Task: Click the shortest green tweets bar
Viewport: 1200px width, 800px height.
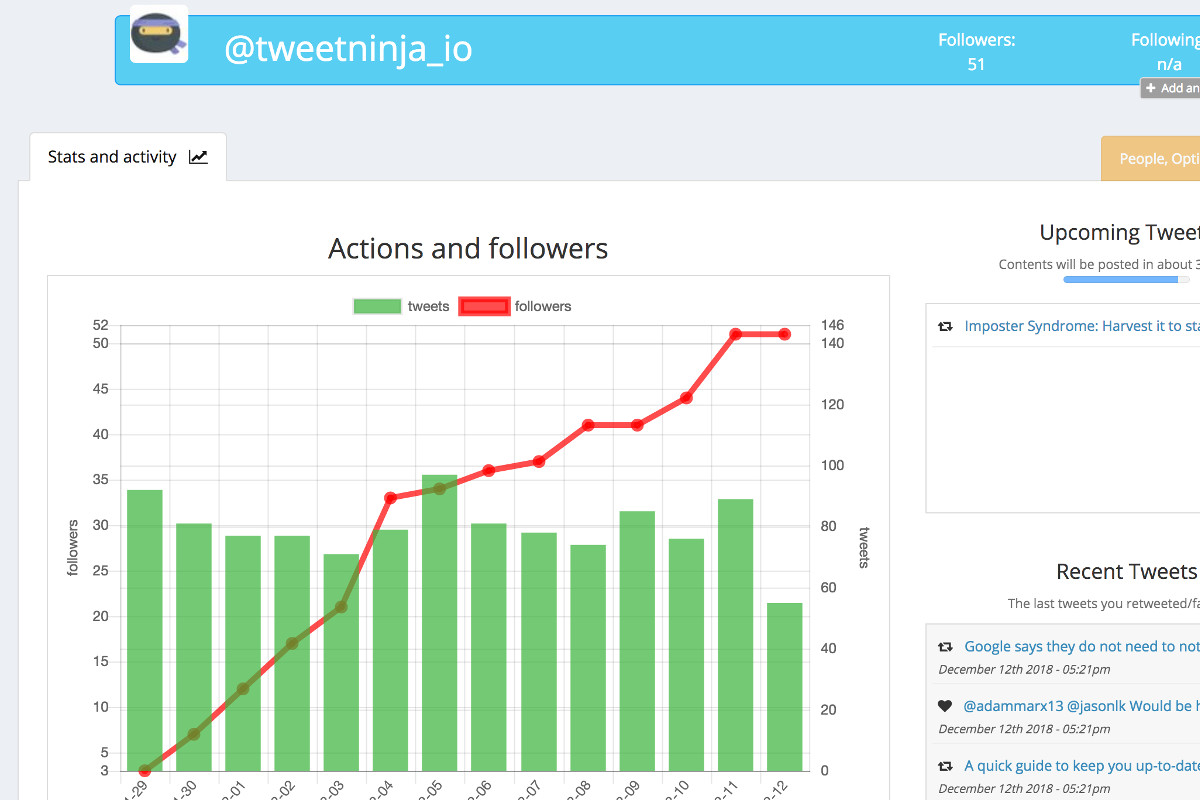Action: 784,687
